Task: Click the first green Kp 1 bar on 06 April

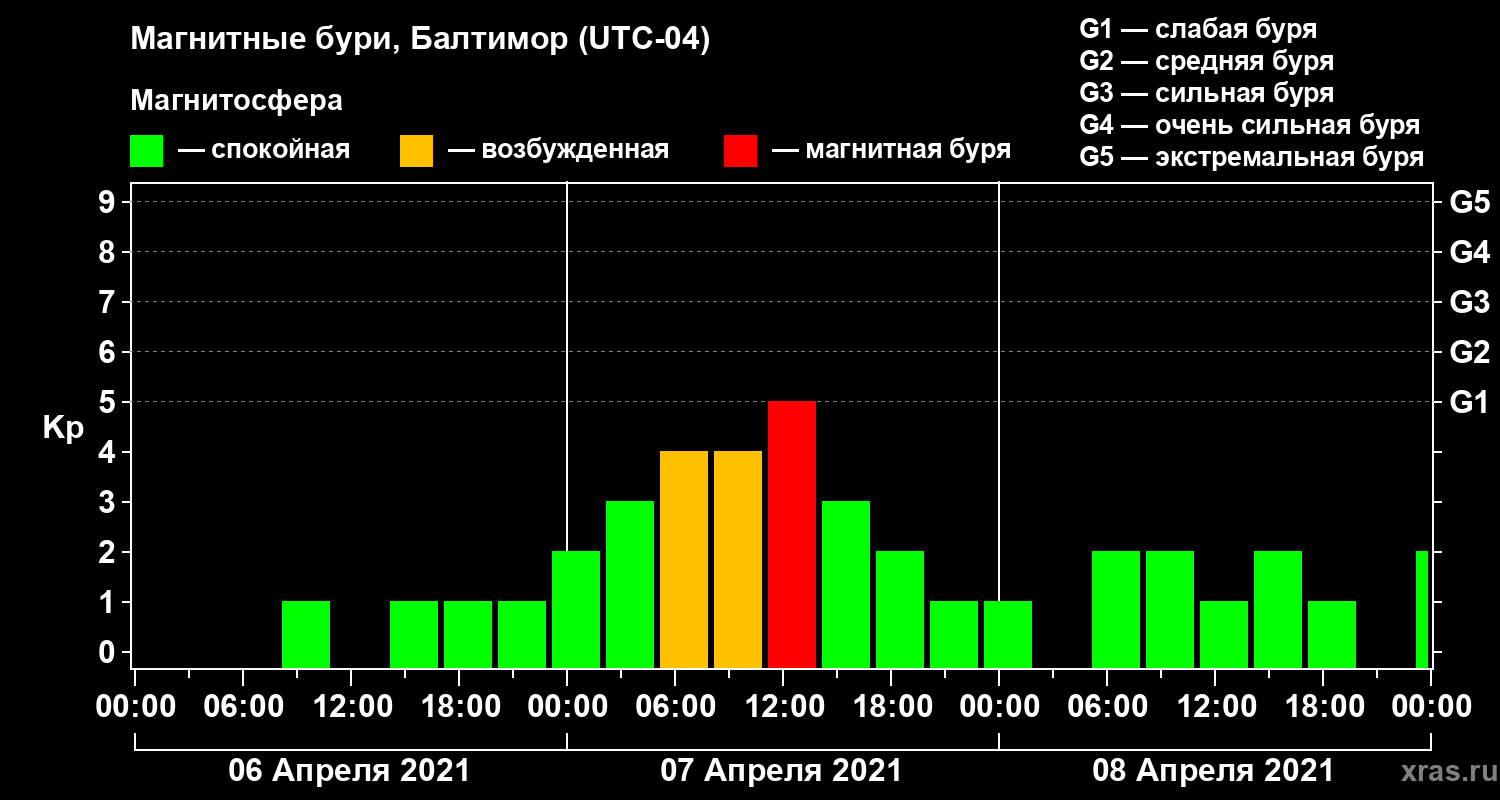Action: [306, 634]
